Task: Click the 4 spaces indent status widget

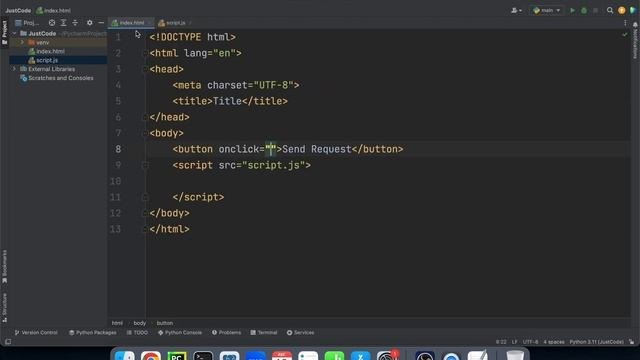Action: [x=554, y=342]
